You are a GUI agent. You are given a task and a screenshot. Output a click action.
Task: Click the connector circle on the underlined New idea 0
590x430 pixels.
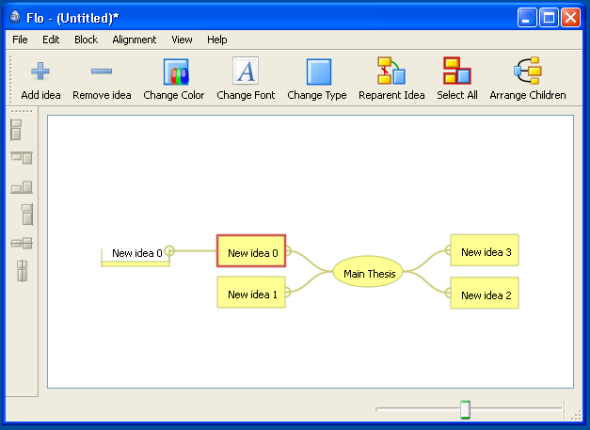[170, 250]
